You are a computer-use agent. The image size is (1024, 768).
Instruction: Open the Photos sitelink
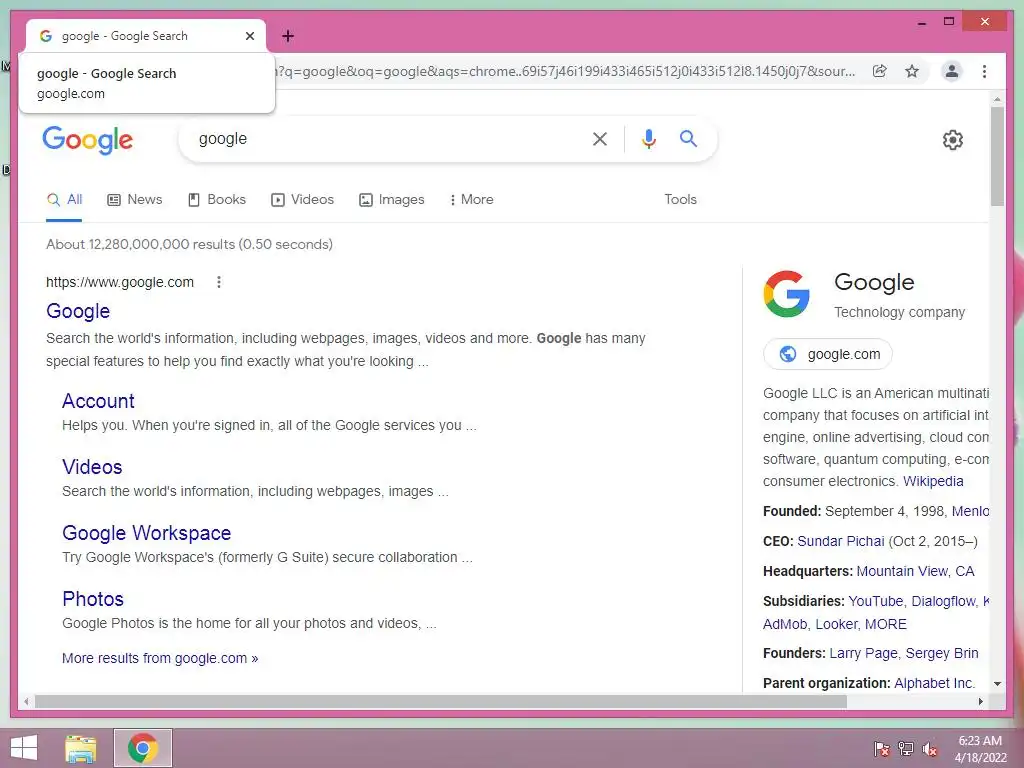click(x=93, y=599)
